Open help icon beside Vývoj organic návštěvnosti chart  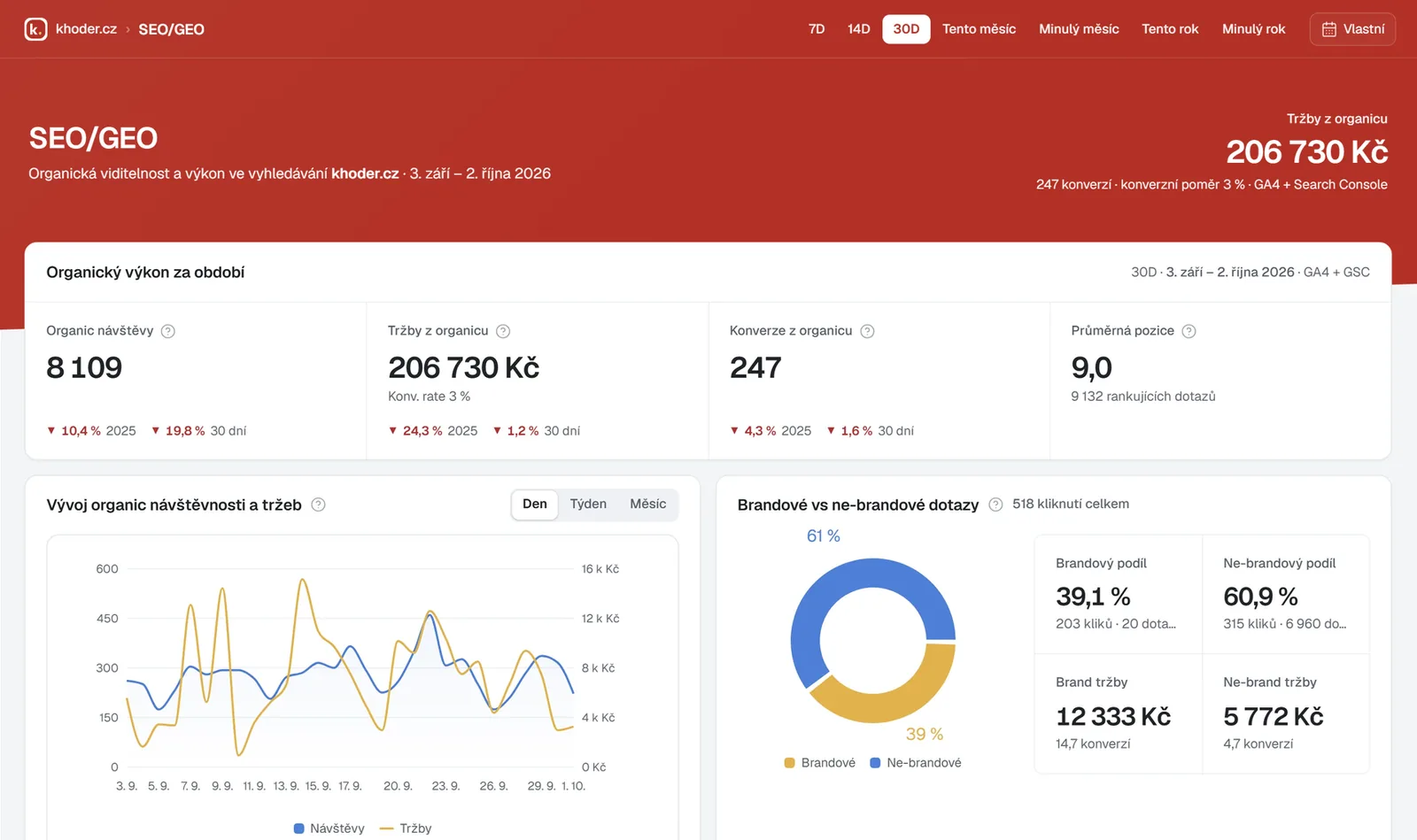(x=319, y=505)
